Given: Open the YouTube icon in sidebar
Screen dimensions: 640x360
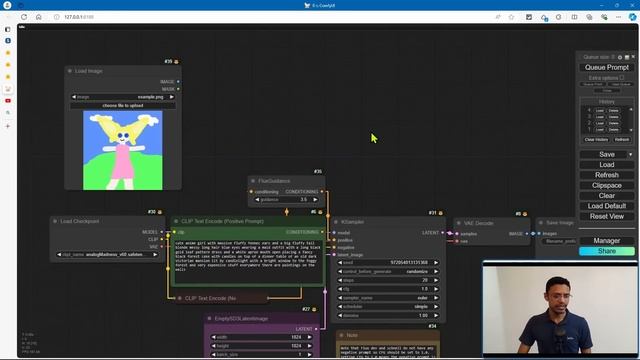Looking at the screenshot, I should (8, 101).
